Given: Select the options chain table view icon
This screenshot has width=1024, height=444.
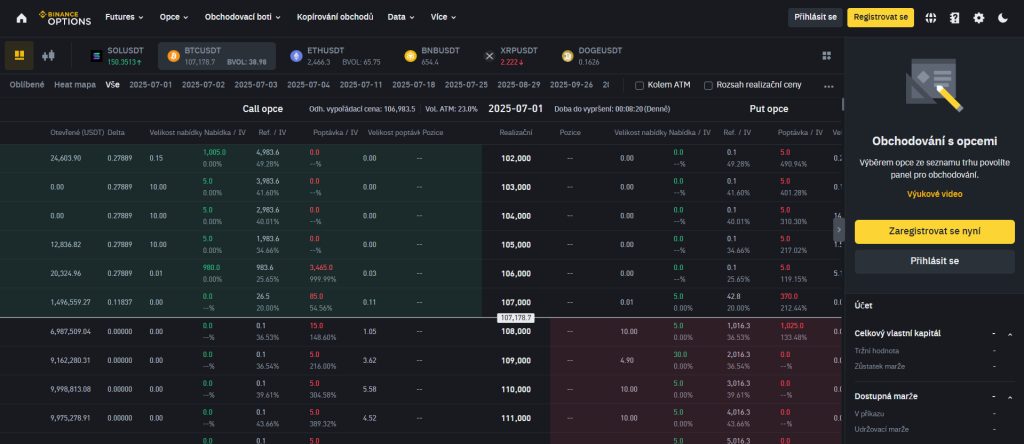Looking at the screenshot, I should pos(20,55).
